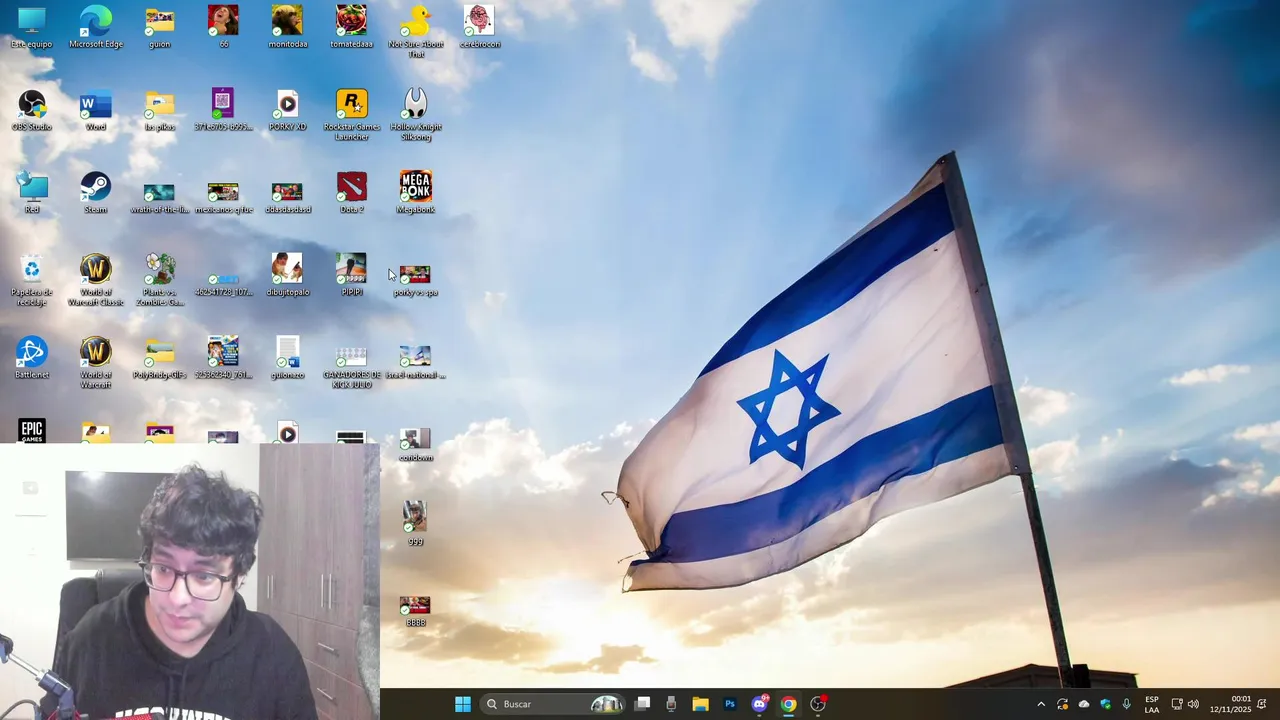The image size is (1280, 720).
Task: Select the guionazo Word document
Action: 288,357
